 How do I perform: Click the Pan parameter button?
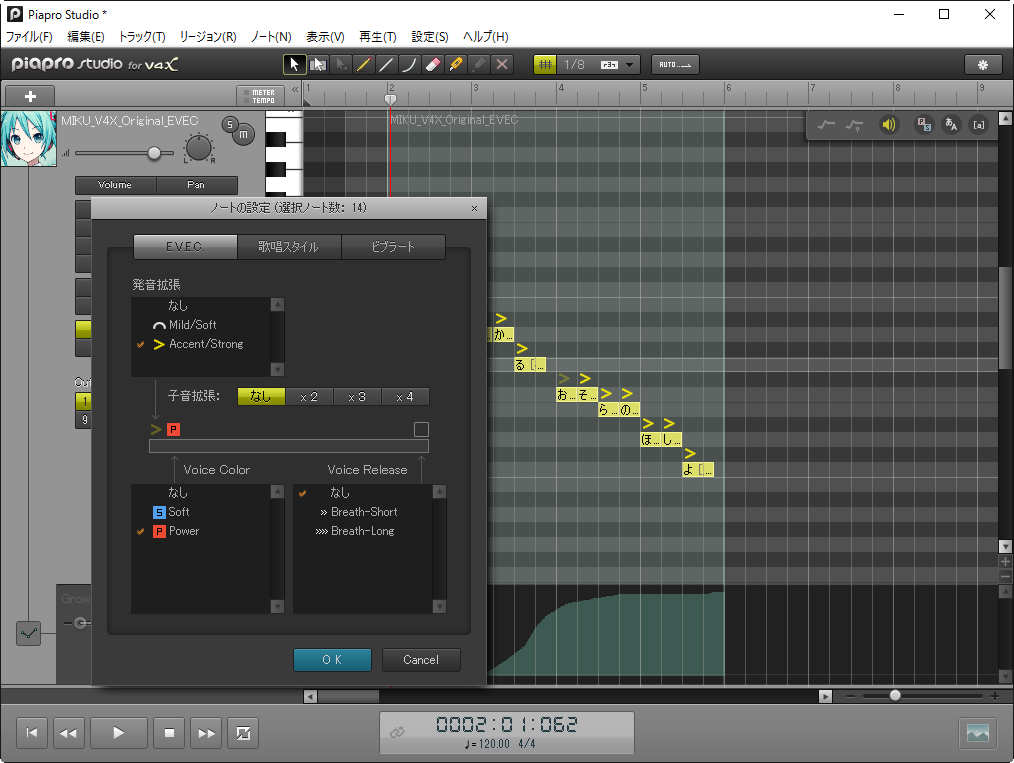[196, 185]
